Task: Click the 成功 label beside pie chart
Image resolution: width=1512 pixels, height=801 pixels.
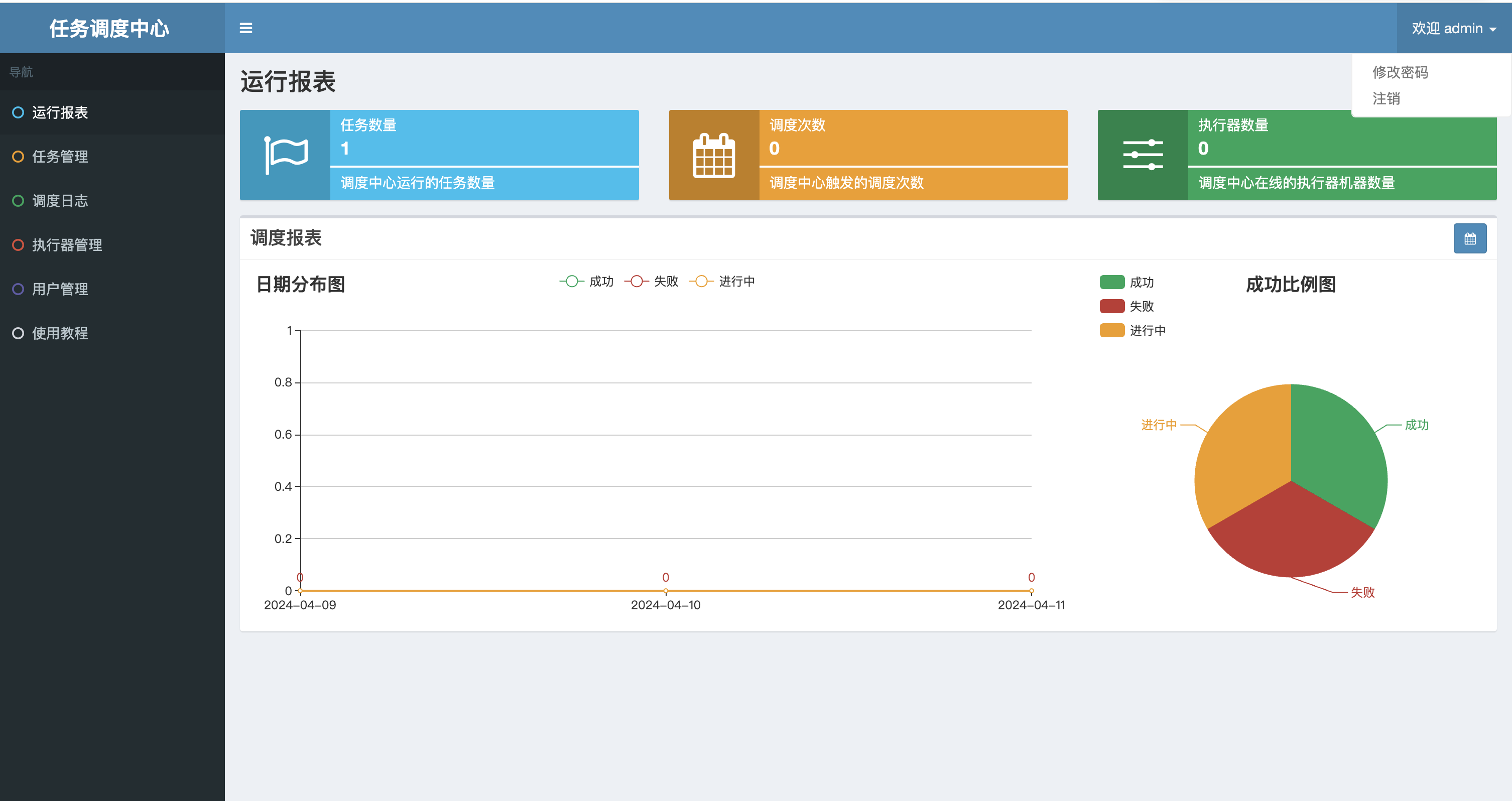Action: coord(1416,425)
